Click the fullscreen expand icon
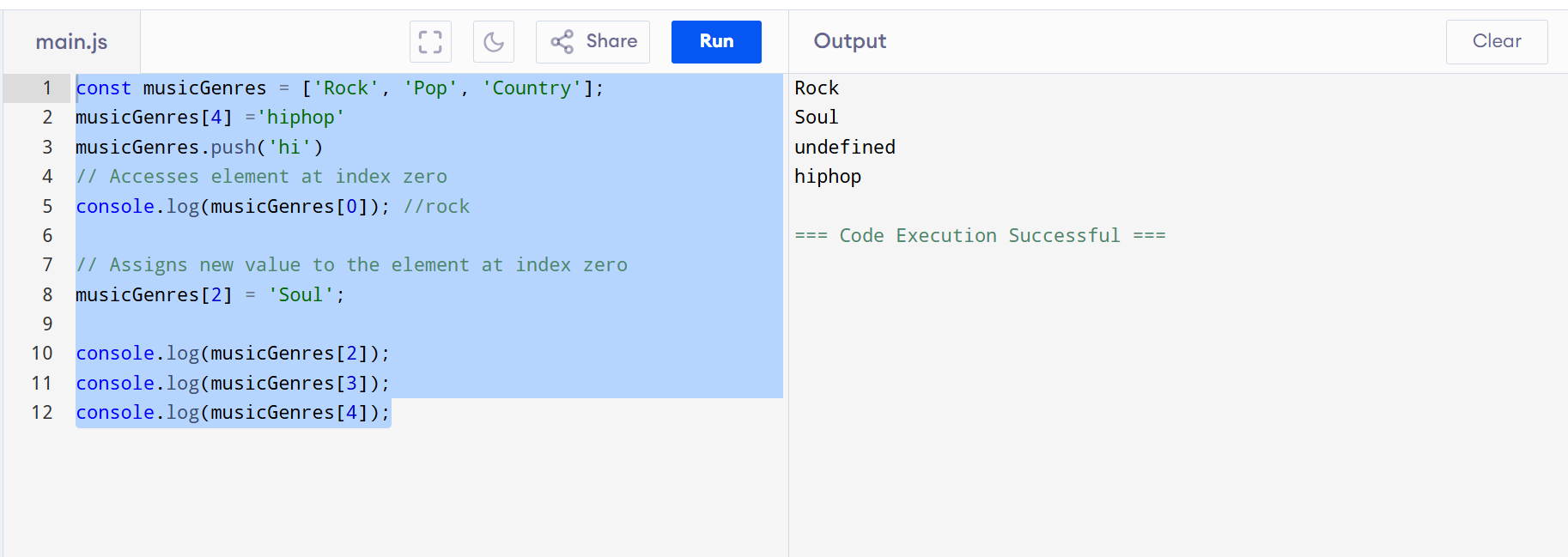 coord(430,42)
